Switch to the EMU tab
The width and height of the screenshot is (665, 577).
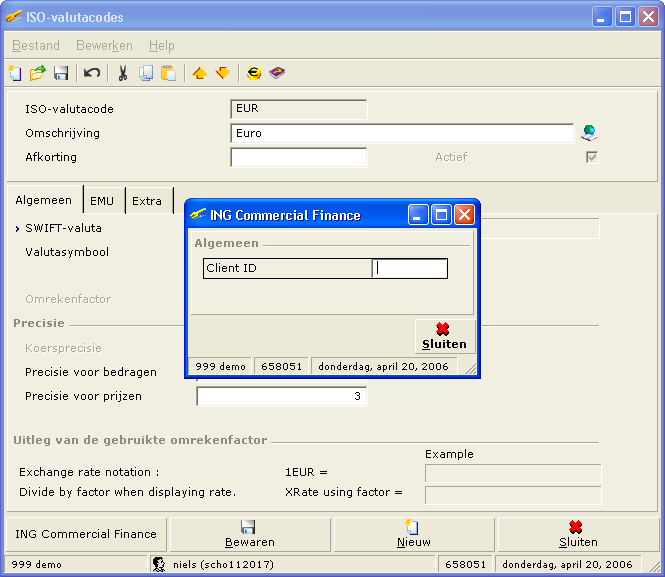[x=102, y=201]
